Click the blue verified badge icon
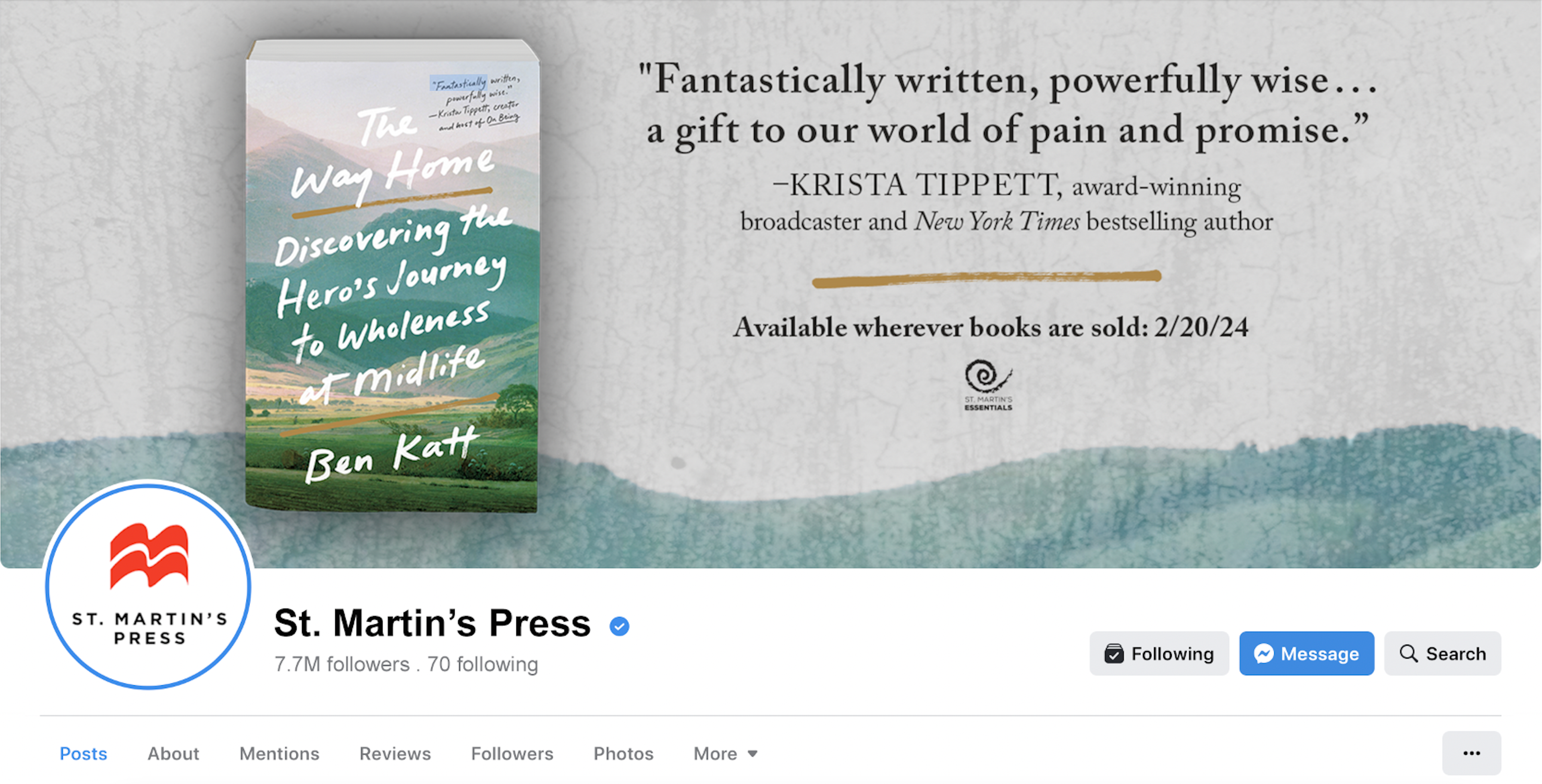1542x784 pixels. [x=620, y=626]
